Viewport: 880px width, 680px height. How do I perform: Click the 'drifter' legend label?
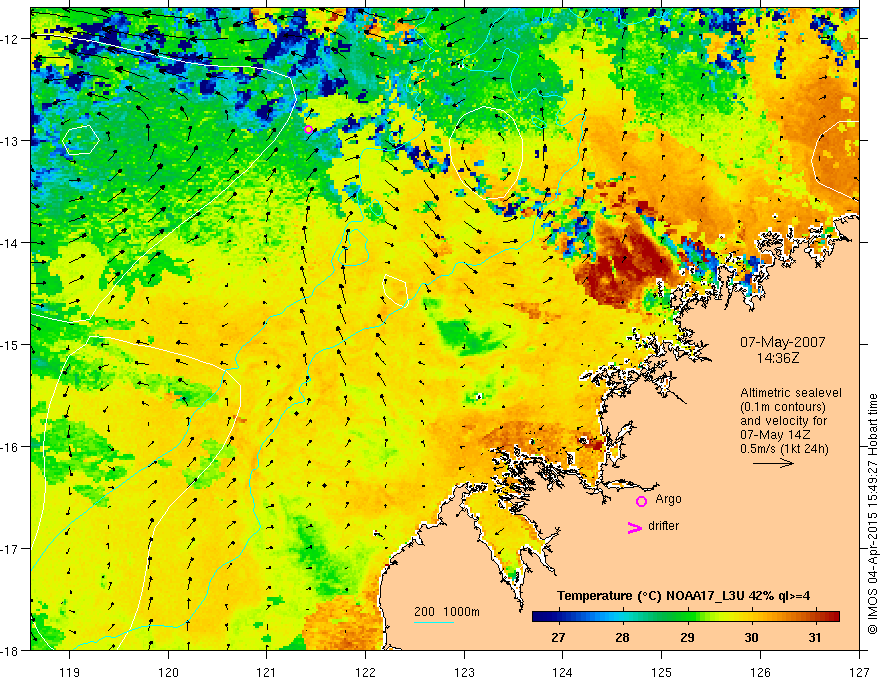pyautogui.click(x=663, y=526)
